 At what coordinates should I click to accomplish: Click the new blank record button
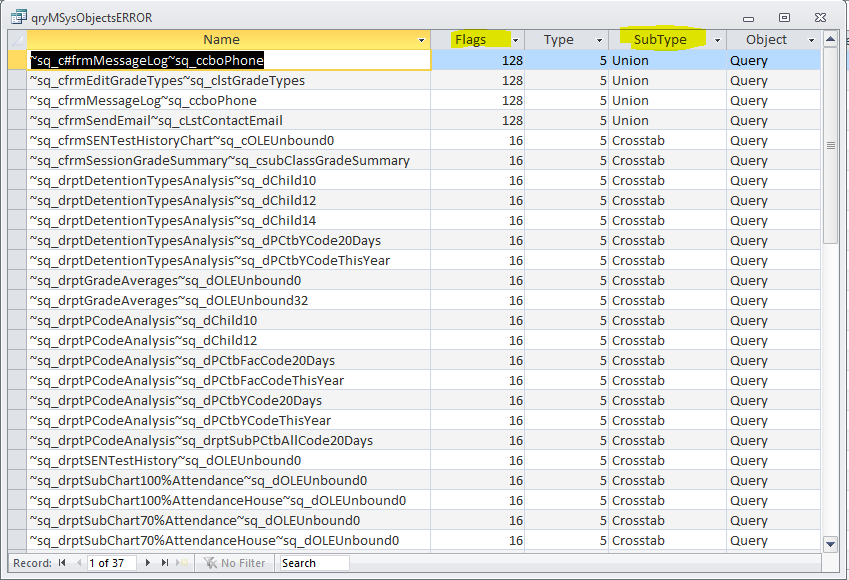pyautogui.click(x=181, y=563)
